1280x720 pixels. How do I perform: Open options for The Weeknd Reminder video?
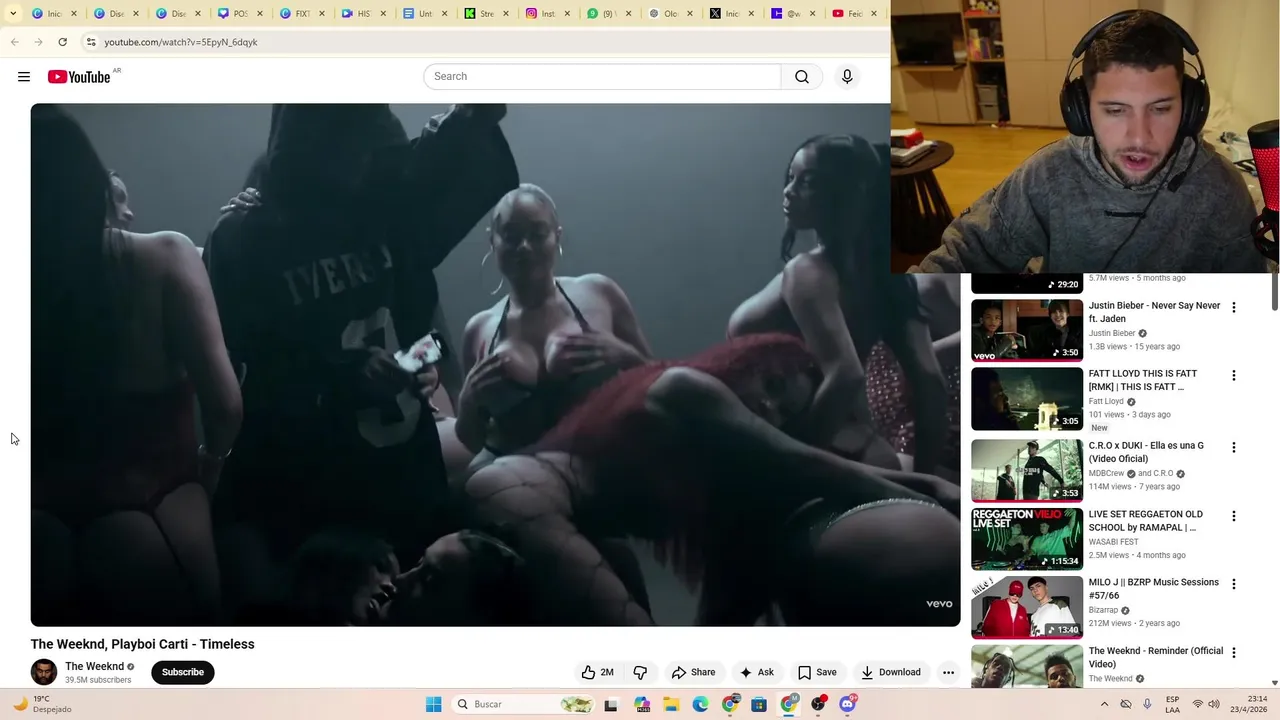pyautogui.click(x=1234, y=653)
